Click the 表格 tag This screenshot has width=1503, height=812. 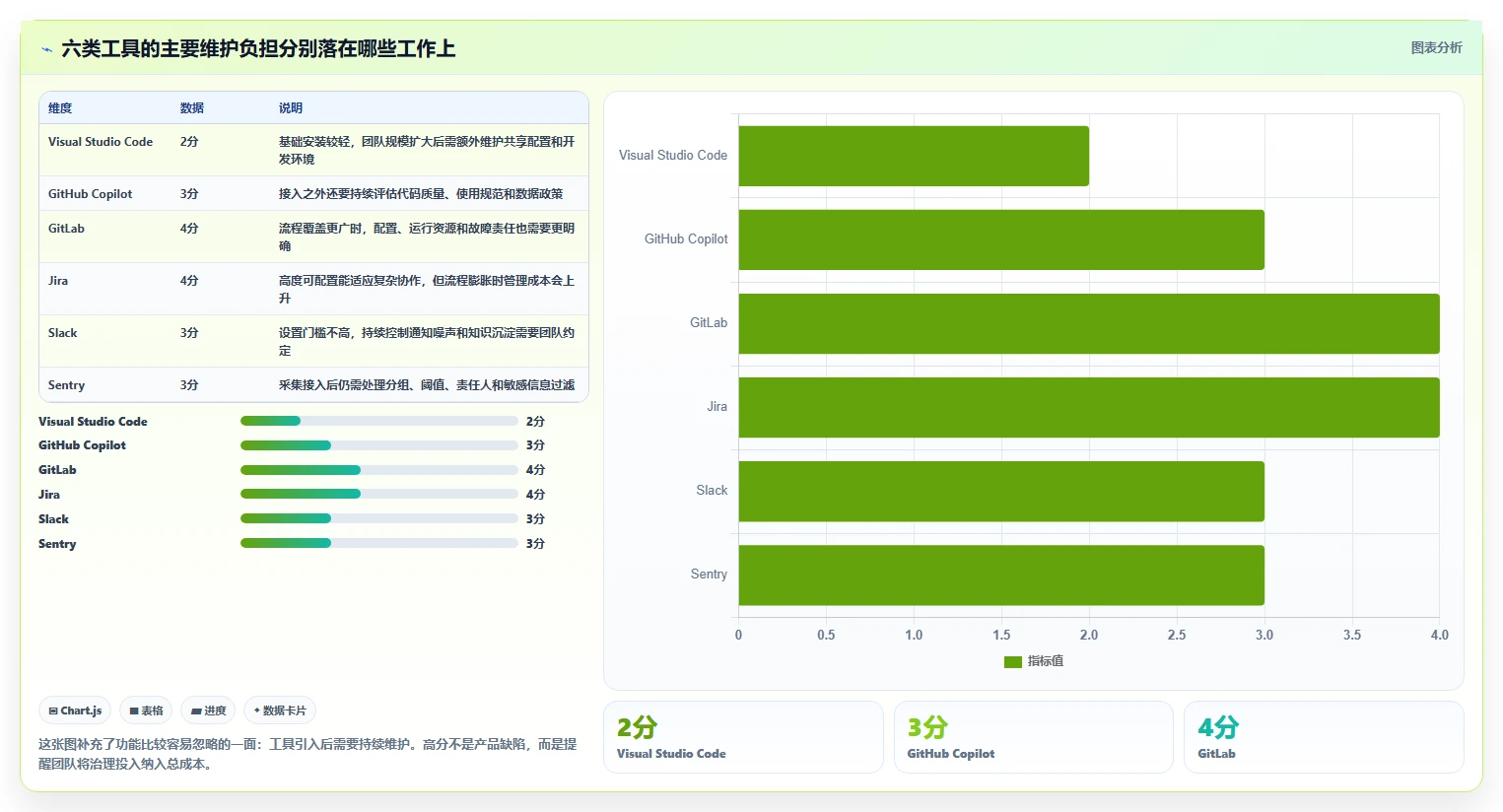coord(146,710)
